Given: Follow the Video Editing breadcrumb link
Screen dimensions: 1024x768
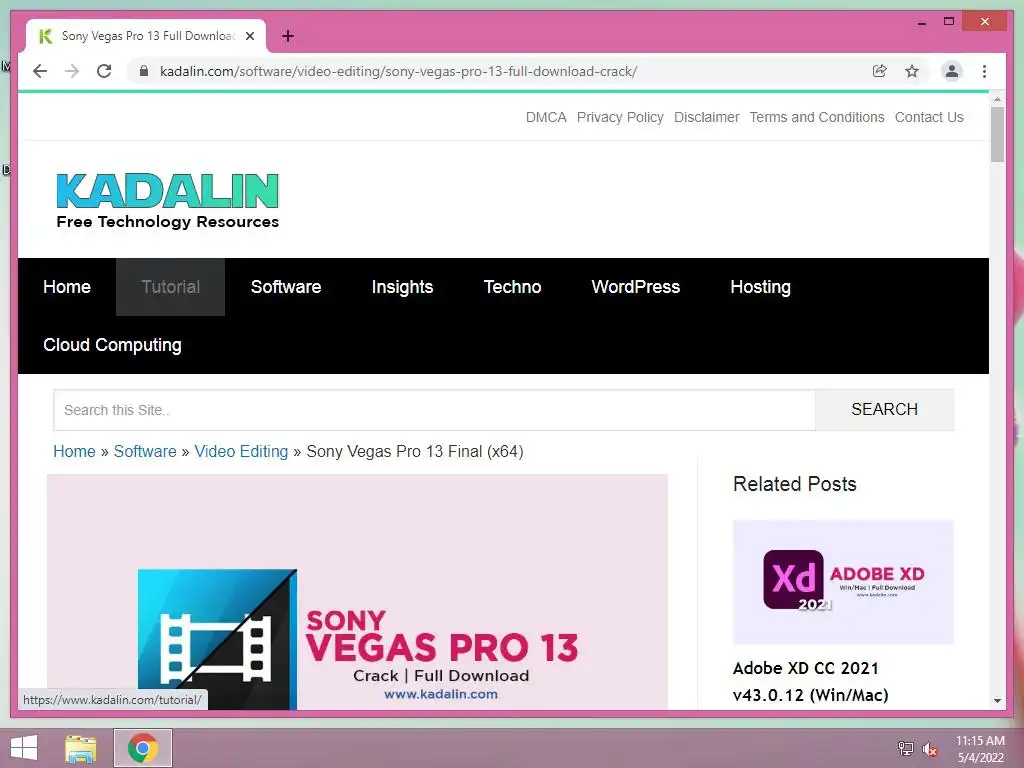Looking at the screenshot, I should pyautogui.click(x=241, y=451).
